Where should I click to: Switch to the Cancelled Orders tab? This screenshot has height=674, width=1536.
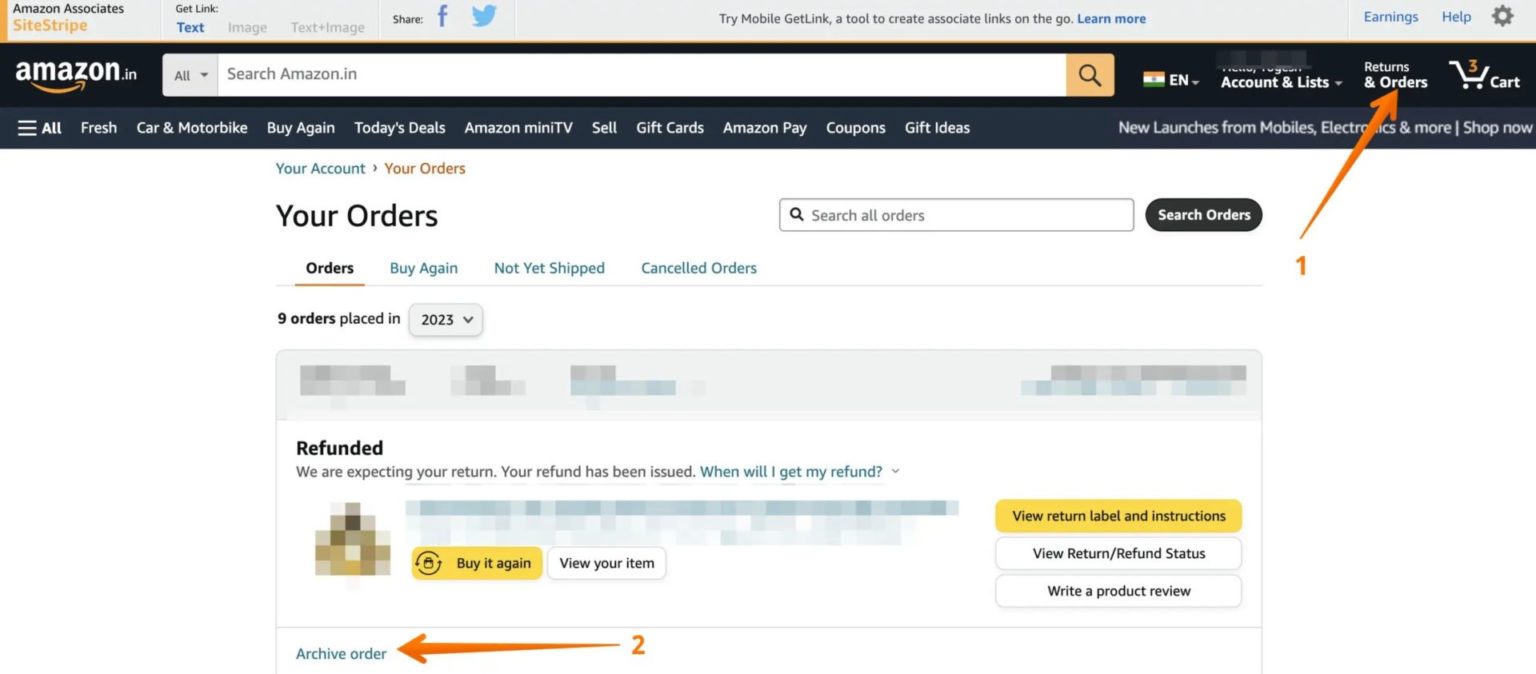click(x=698, y=267)
